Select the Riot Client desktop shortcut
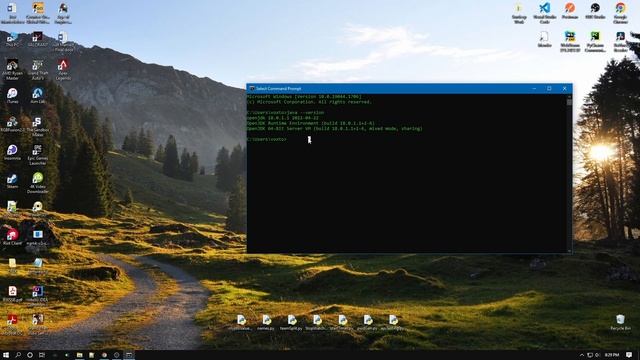The height and width of the screenshot is (360, 640). coord(12,237)
